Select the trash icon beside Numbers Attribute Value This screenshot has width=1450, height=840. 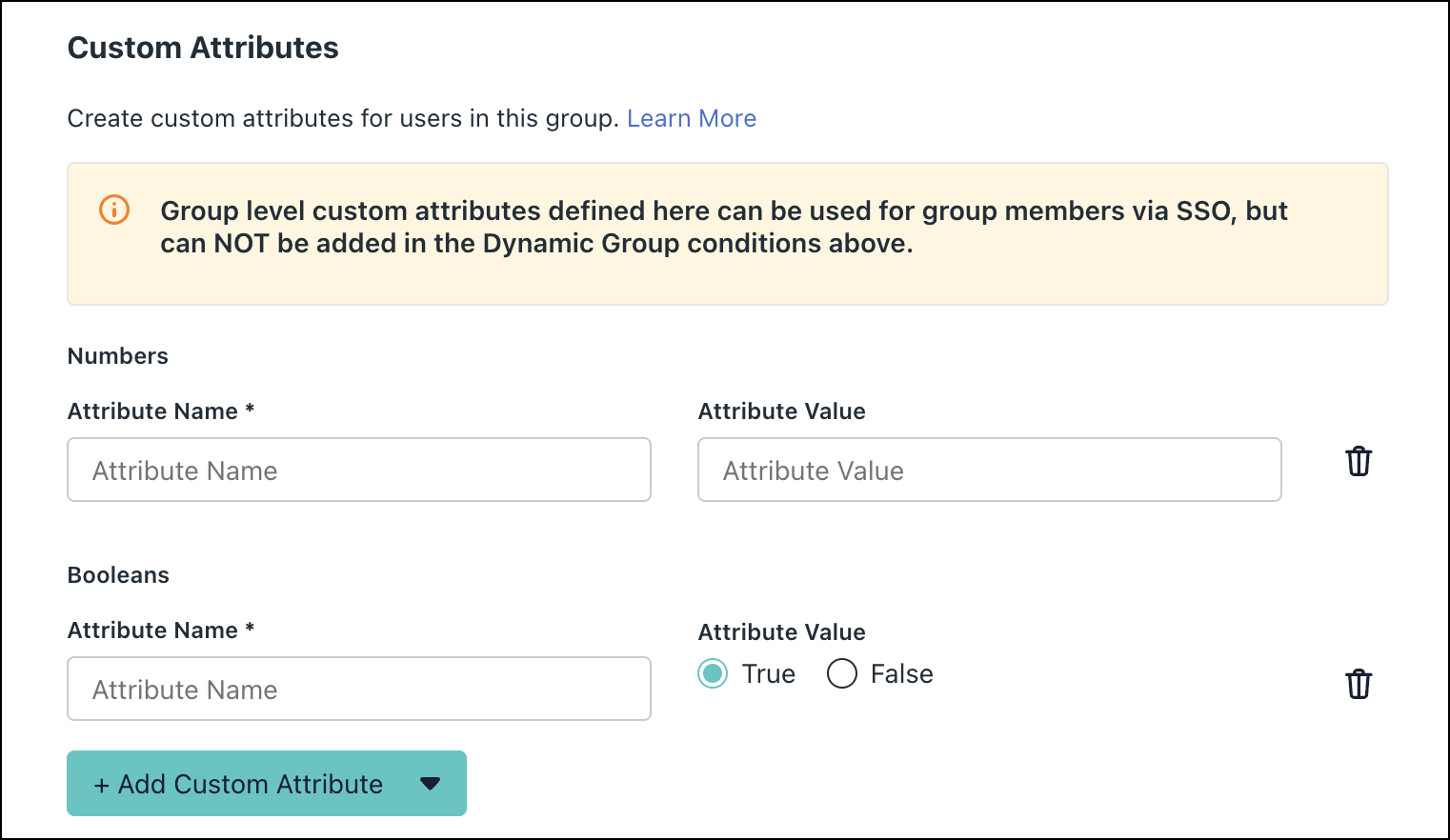point(1359,461)
